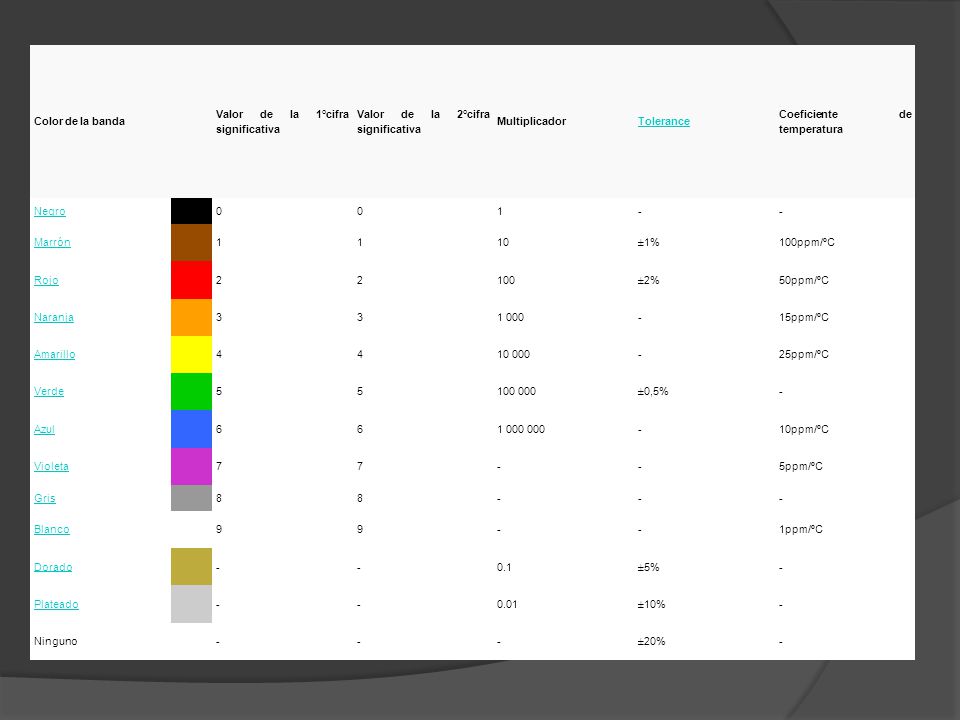Click the "100ppm/ºC" temperature cell
The width and height of the screenshot is (960, 720).
point(806,242)
